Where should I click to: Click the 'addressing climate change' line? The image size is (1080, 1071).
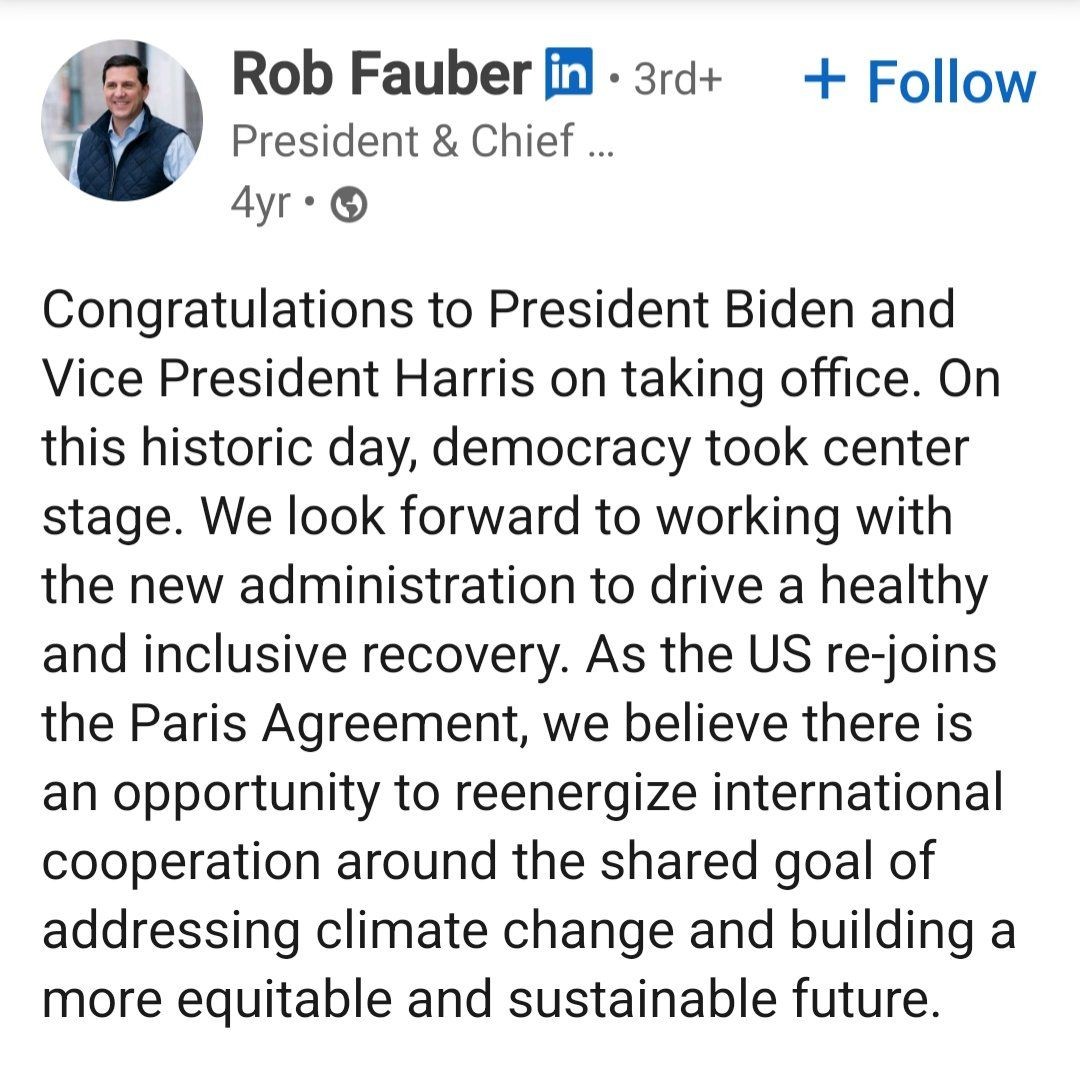[x=358, y=931]
